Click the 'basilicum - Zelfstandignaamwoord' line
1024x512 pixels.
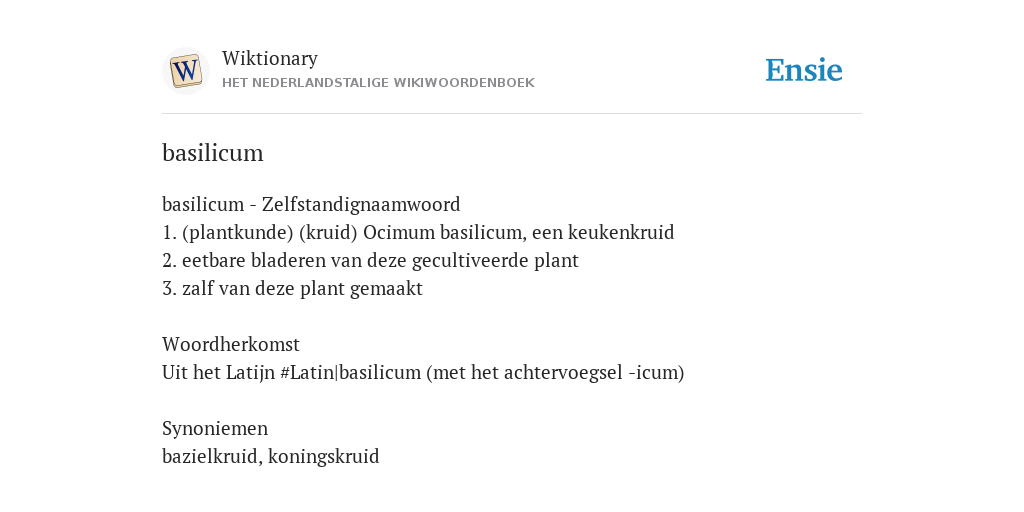tap(311, 204)
